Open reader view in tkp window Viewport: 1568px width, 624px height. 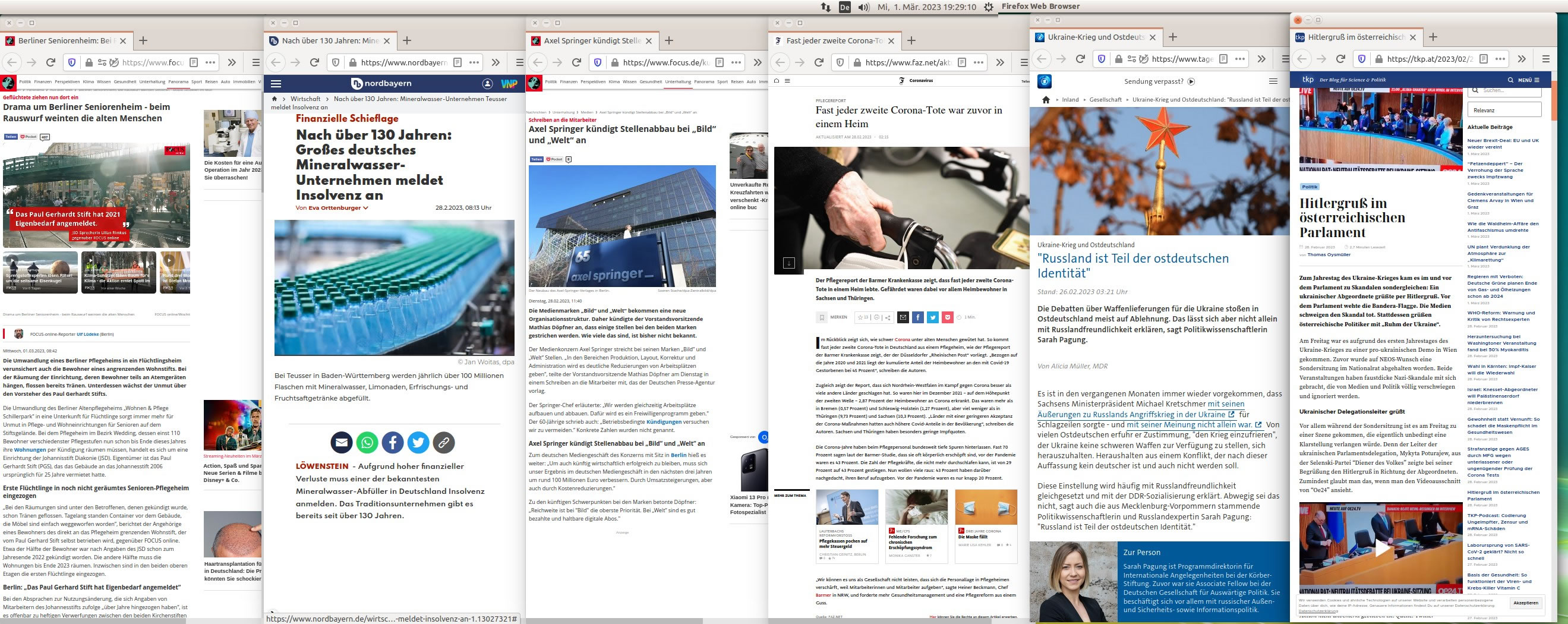click(x=1484, y=59)
